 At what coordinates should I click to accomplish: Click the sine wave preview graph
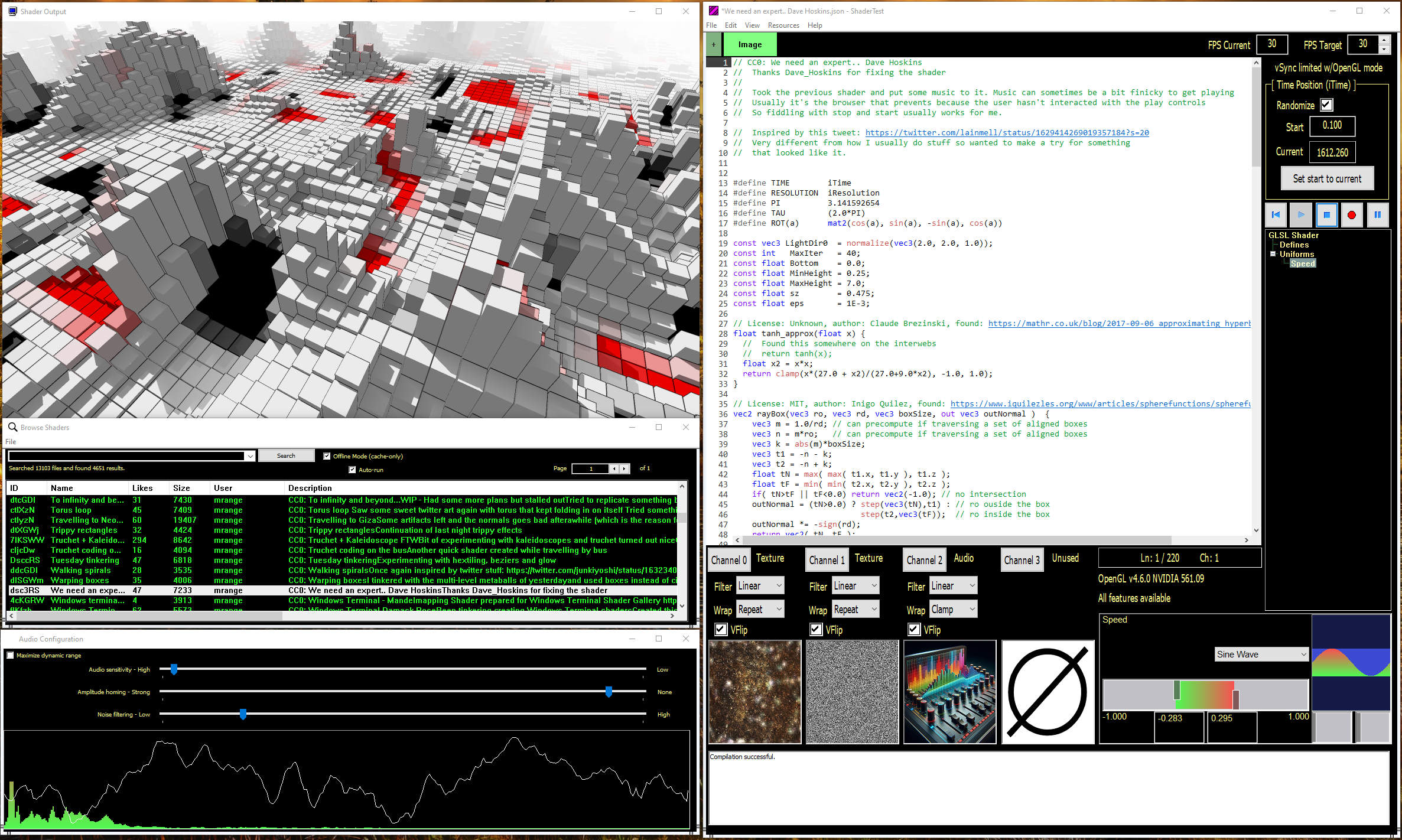point(1351,662)
